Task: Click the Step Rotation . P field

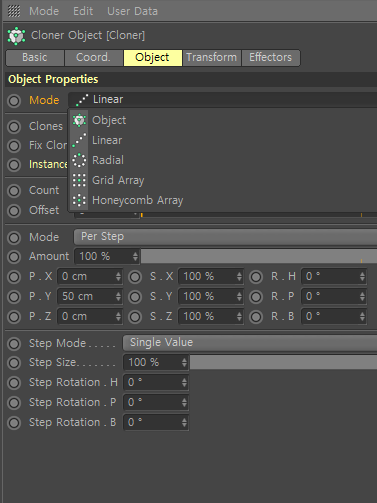Action: (x=156, y=402)
